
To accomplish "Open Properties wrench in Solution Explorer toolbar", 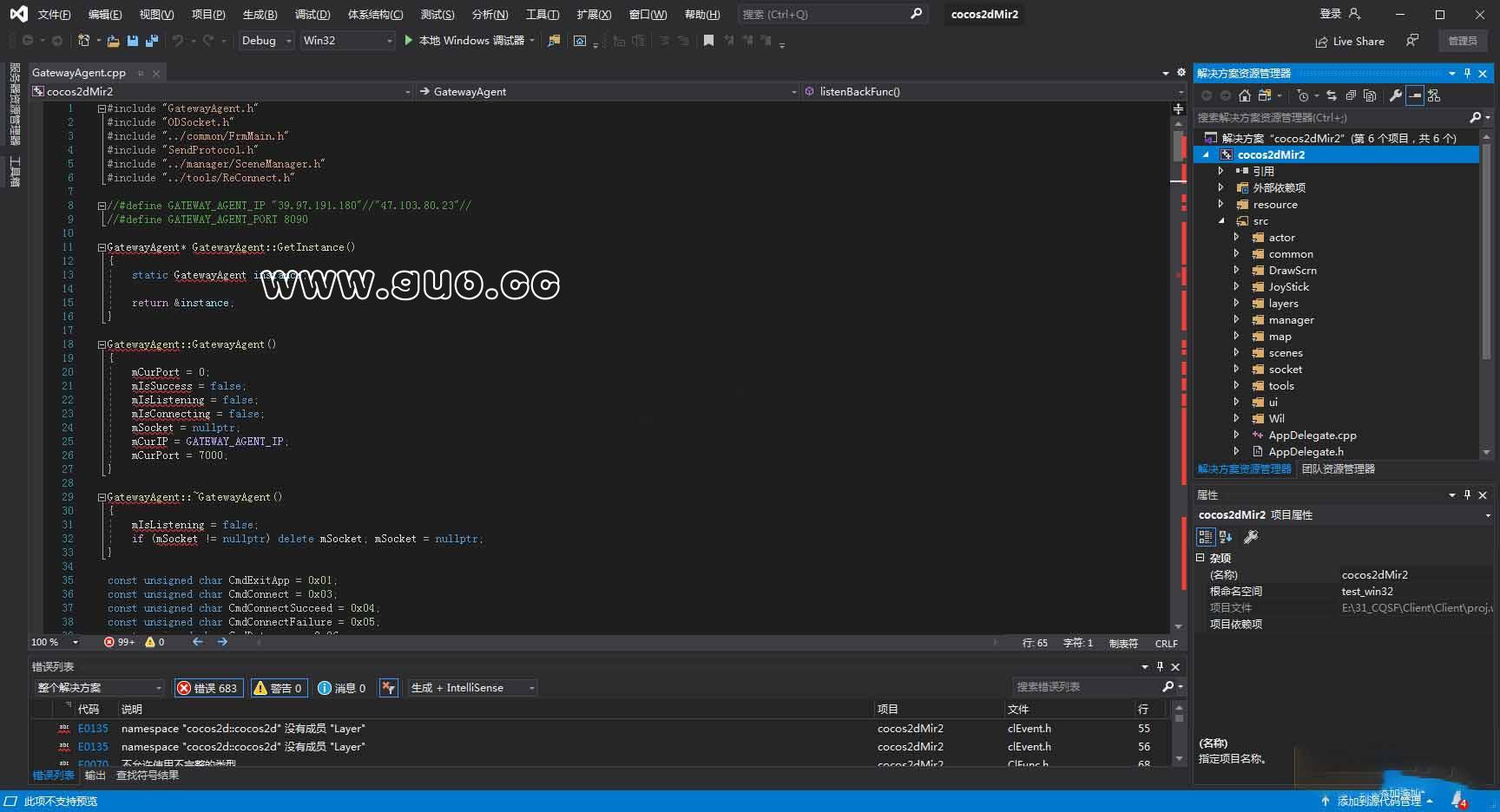I will [x=1395, y=95].
